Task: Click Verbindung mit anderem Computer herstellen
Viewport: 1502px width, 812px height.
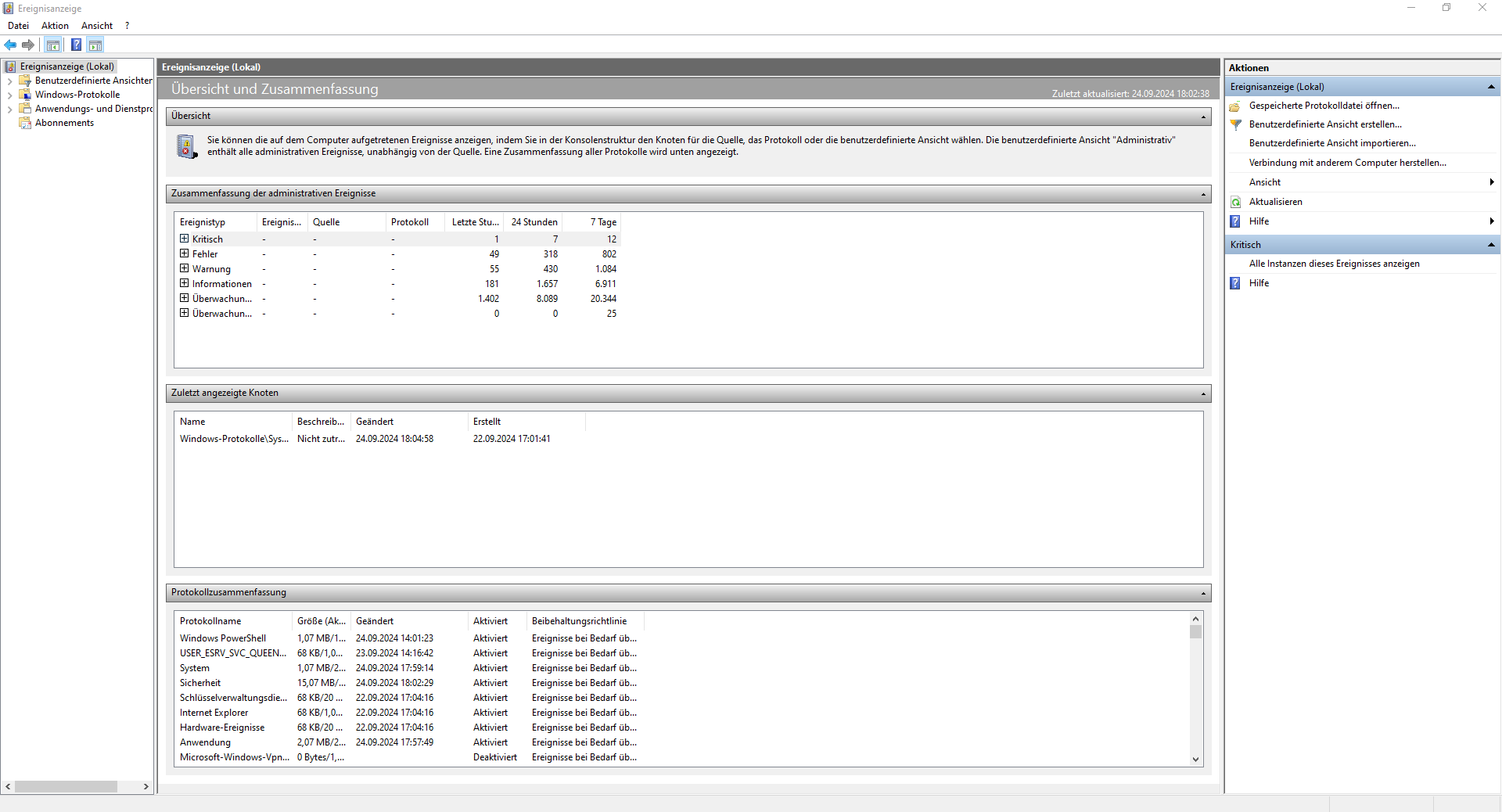Action: [x=1347, y=163]
